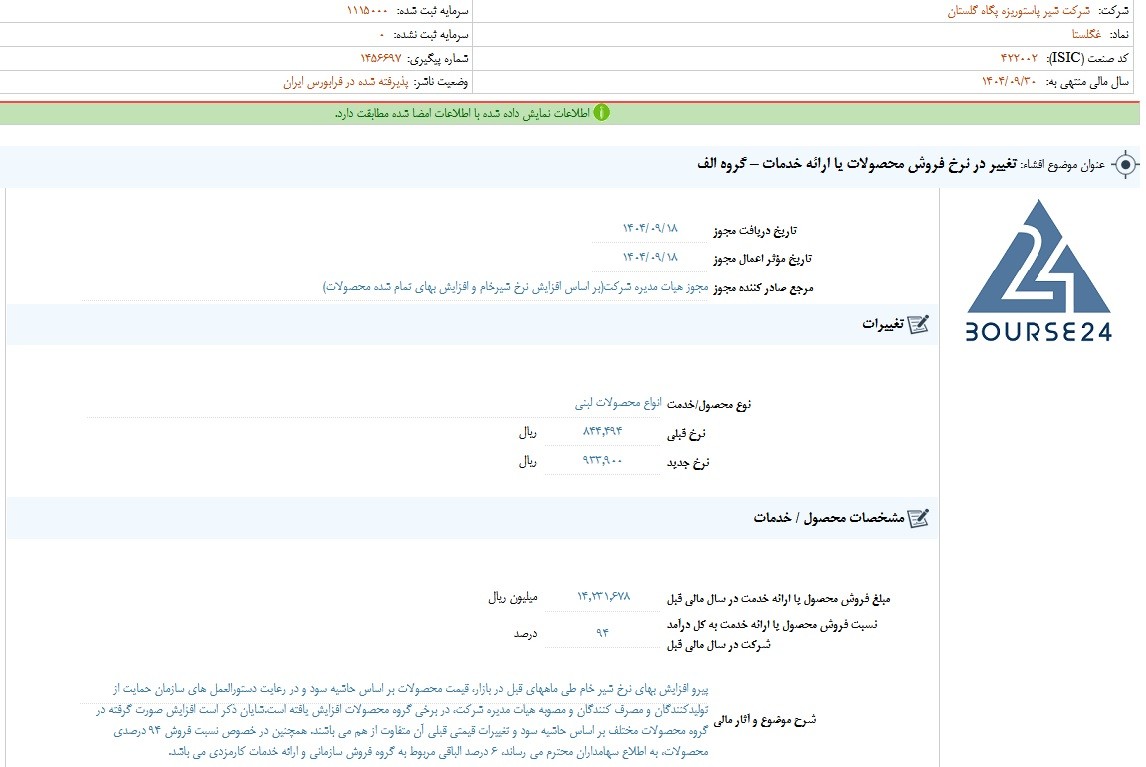Click the مشخصات محصول / خدمات section heading

pyautogui.click(x=829, y=518)
